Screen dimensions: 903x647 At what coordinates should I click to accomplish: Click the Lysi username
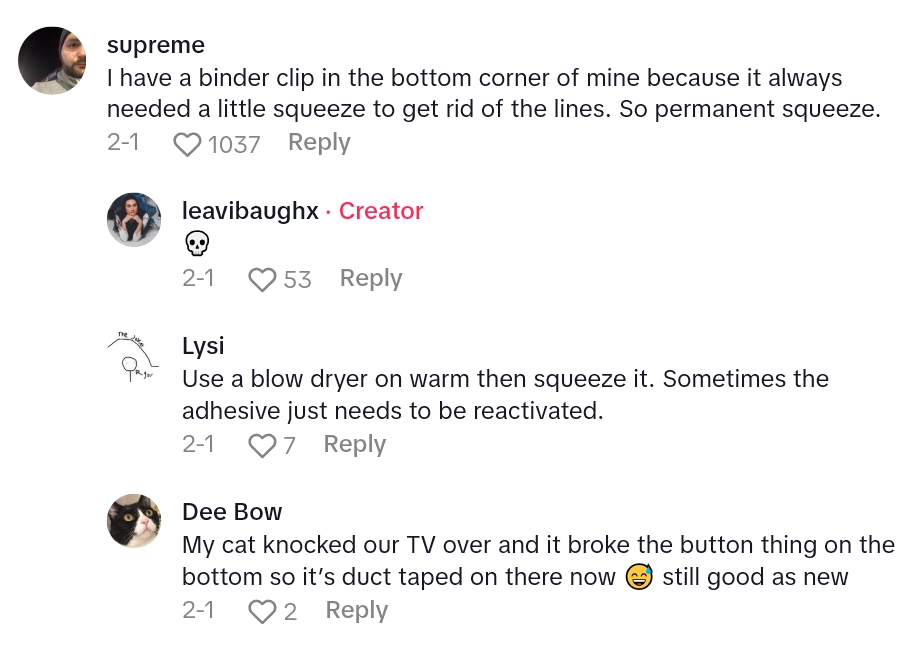[203, 346]
